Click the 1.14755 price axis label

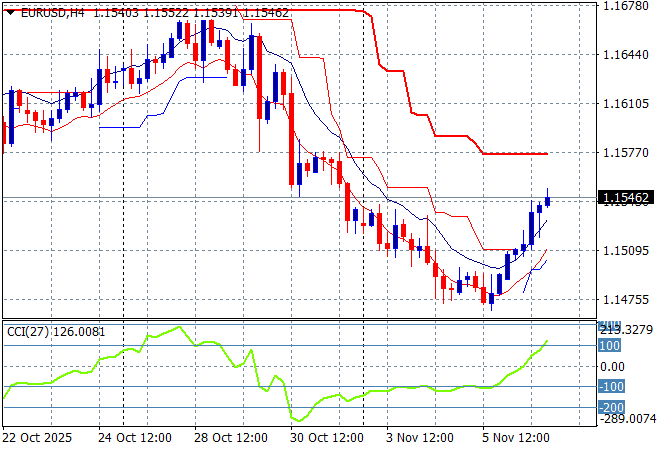(x=628, y=299)
